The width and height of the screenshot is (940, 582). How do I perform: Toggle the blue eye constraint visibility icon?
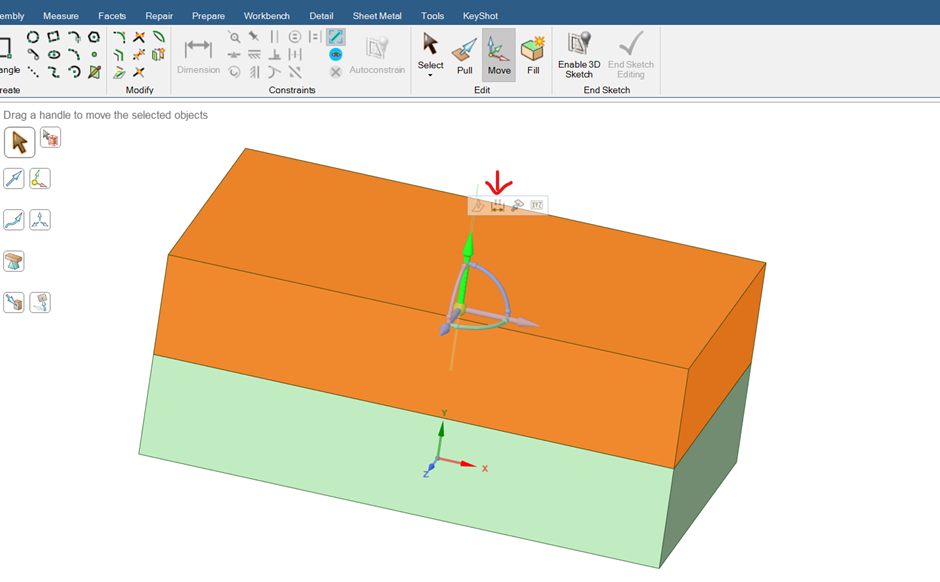(x=336, y=54)
